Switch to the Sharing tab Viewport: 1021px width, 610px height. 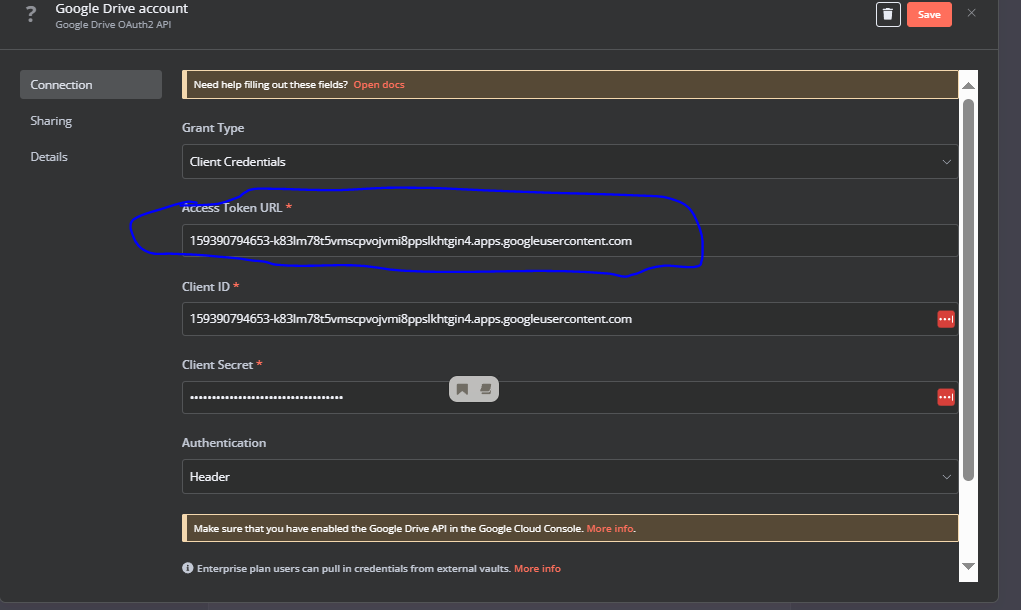click(x=51, y=120)
